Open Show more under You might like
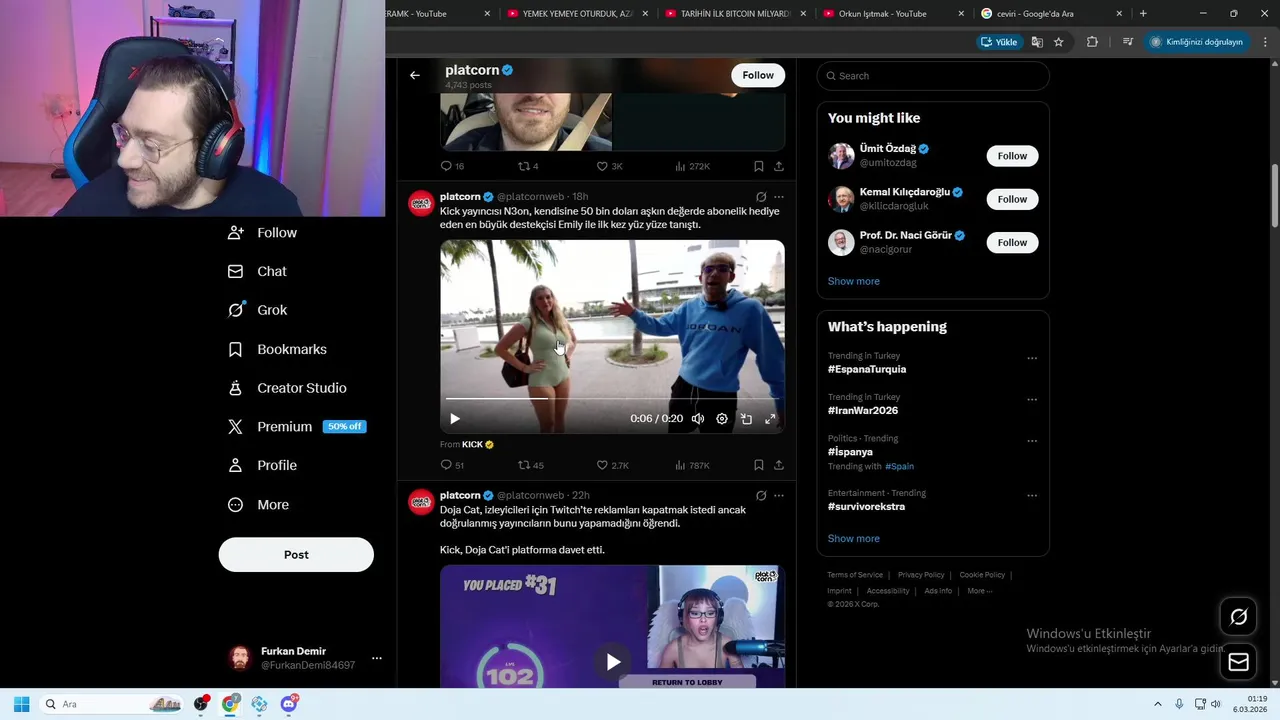The image size is (1280, 720). tap(853, 281)
